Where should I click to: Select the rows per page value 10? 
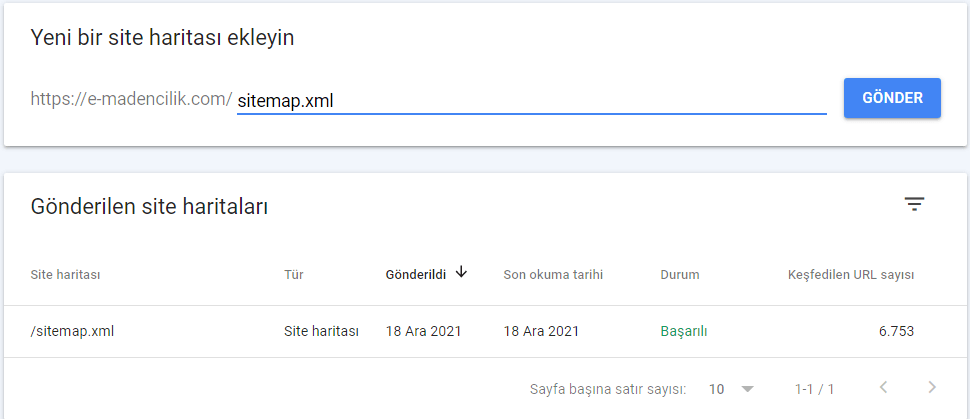coord(716,389)
